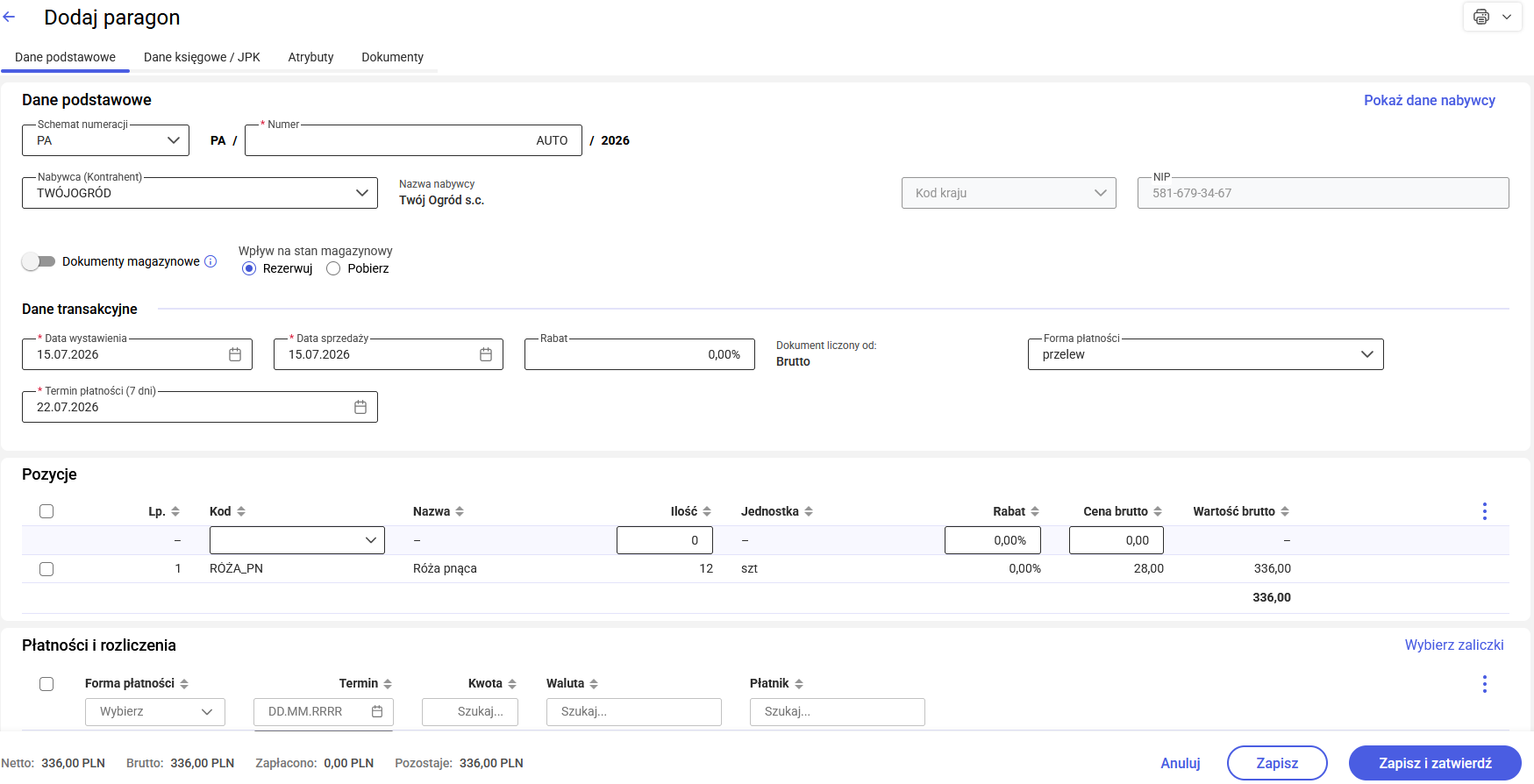Screen dimensions: 1534x784
Task: Open the Płatności table three-dot menu
Action: pos(1484,684)
